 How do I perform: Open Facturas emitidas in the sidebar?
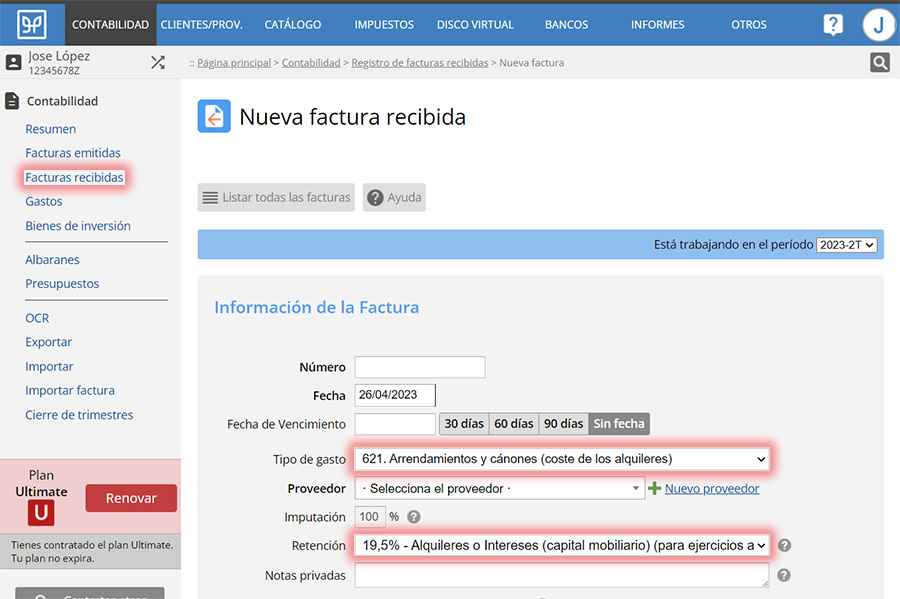tap(73, 153)
